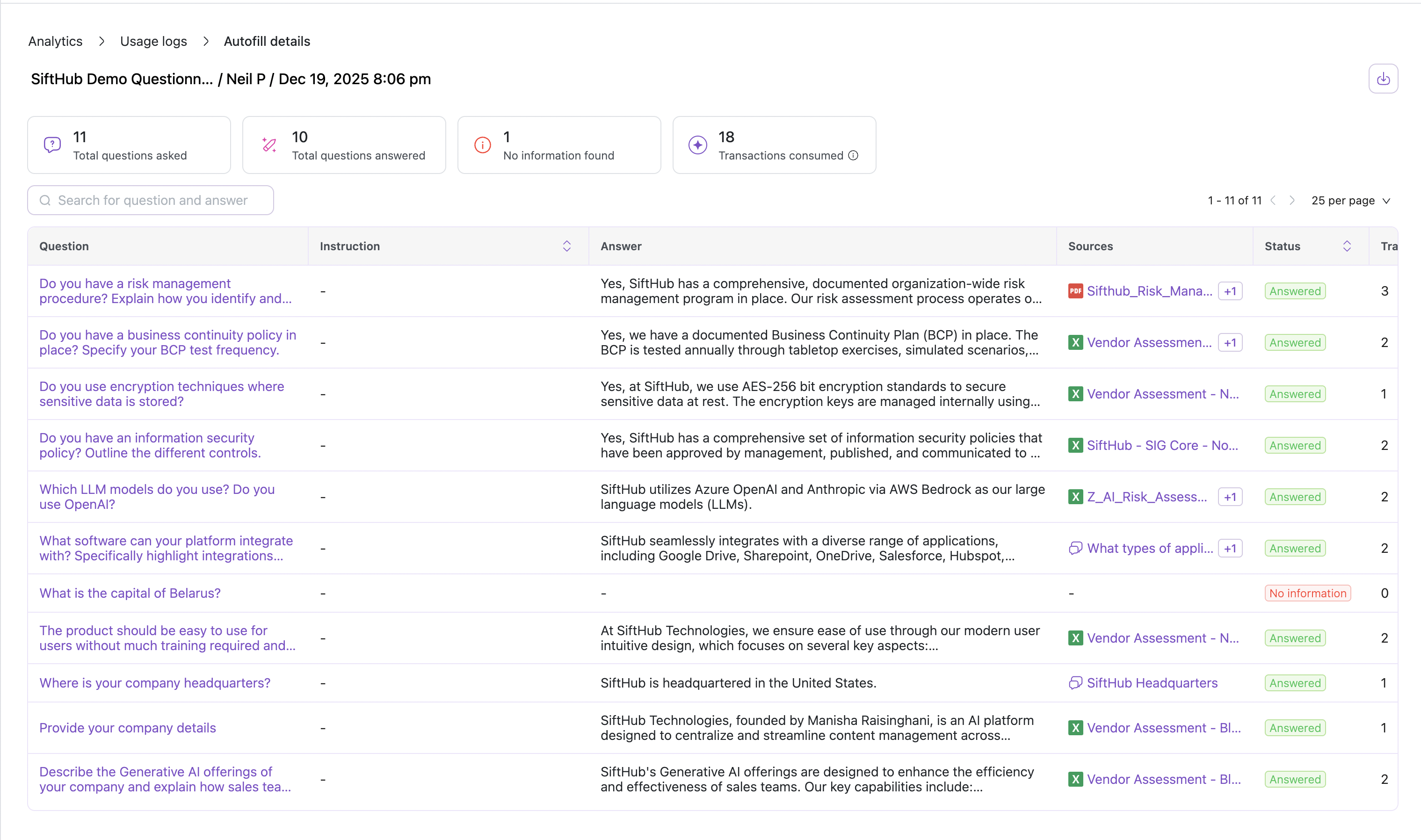The height and width of the screenshot is (840, 1421).
Task: Click the No information status badge
Action: click(1307, 593)
